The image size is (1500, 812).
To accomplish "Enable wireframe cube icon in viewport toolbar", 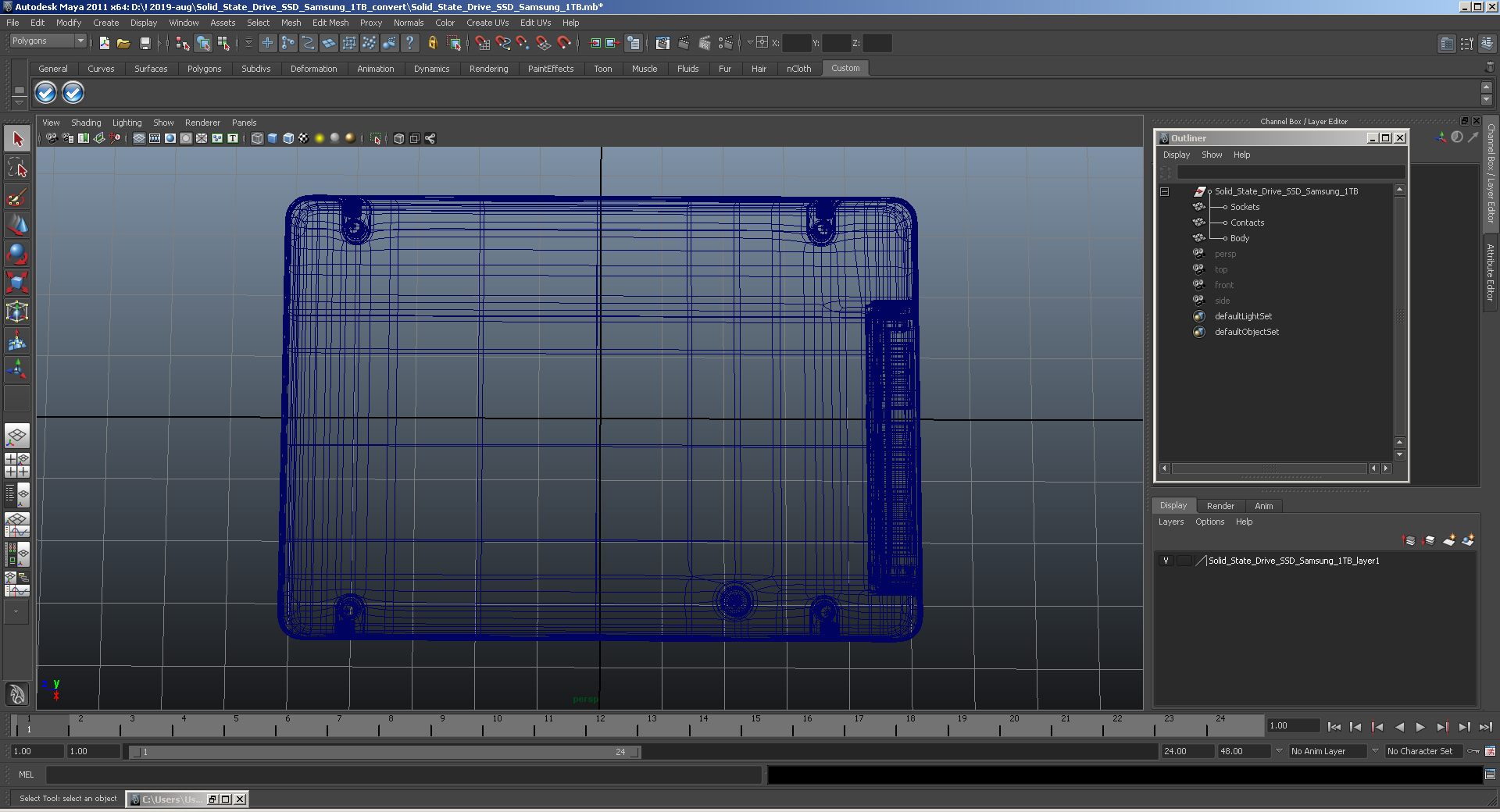I will coord(257,138).
